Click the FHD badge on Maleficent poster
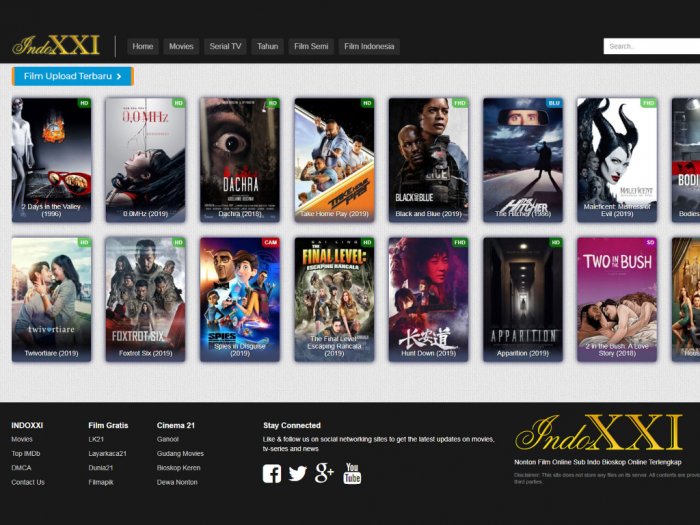The width and height of the screenshot is (700, 525). click(648, 103)
